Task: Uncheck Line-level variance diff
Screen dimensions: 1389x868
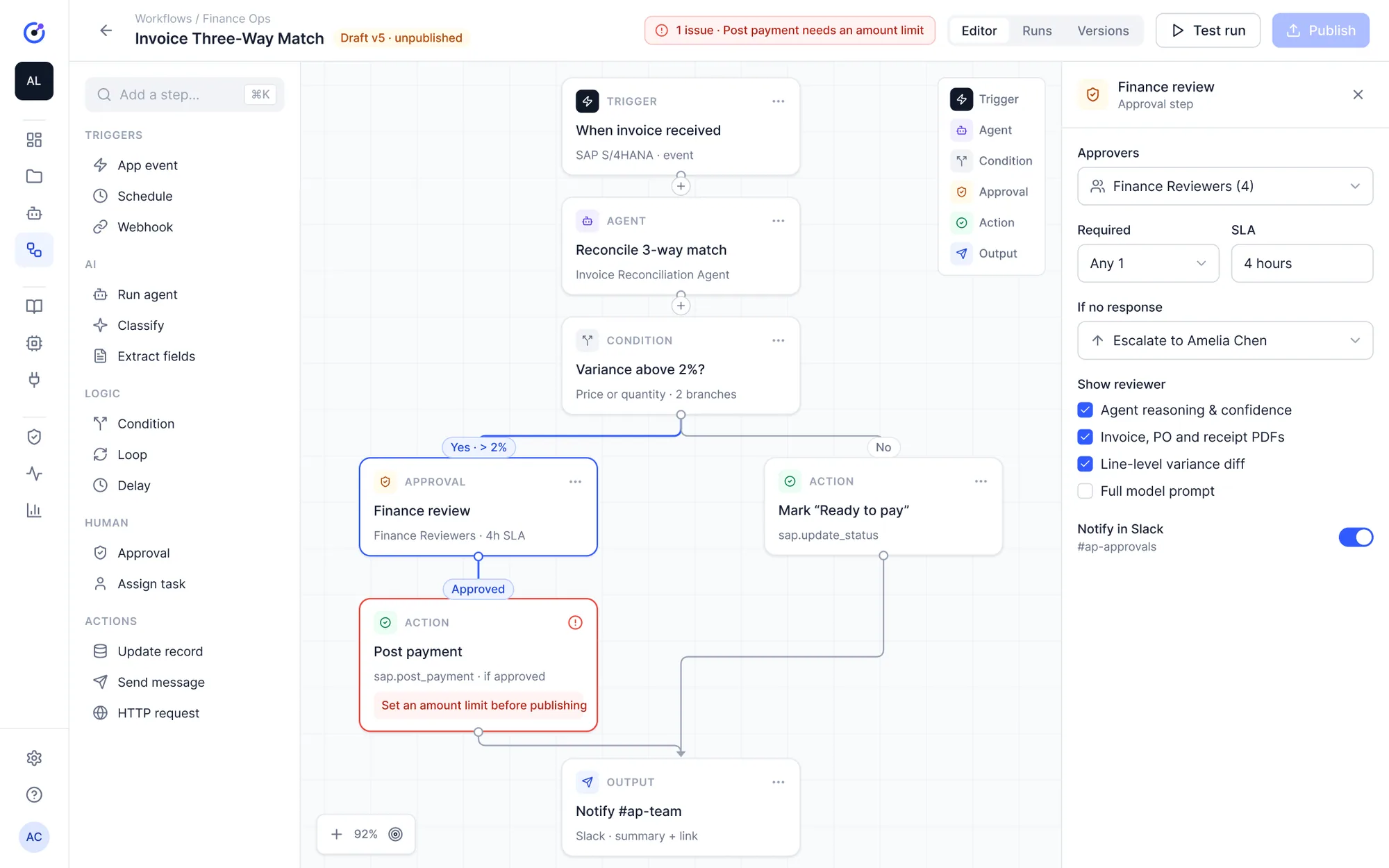Action: click(x=1085, y=464)
